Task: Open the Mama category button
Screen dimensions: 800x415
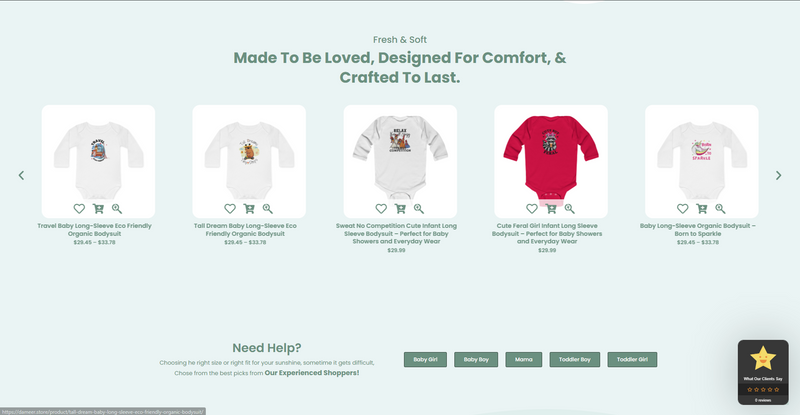Action: (x=523, y=359)
